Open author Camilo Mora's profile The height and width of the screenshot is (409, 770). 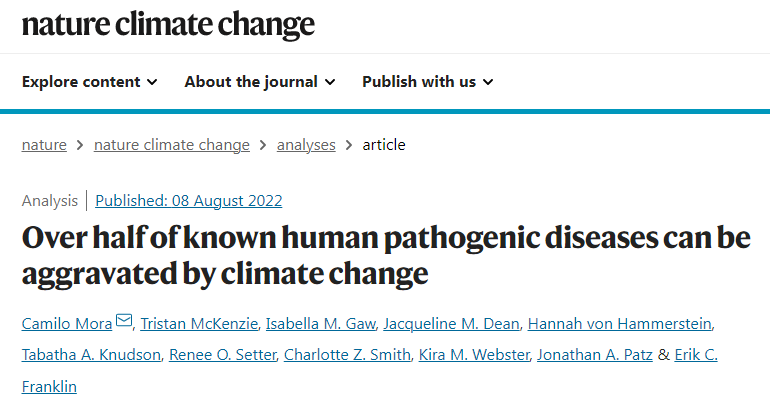coord(67,324)
